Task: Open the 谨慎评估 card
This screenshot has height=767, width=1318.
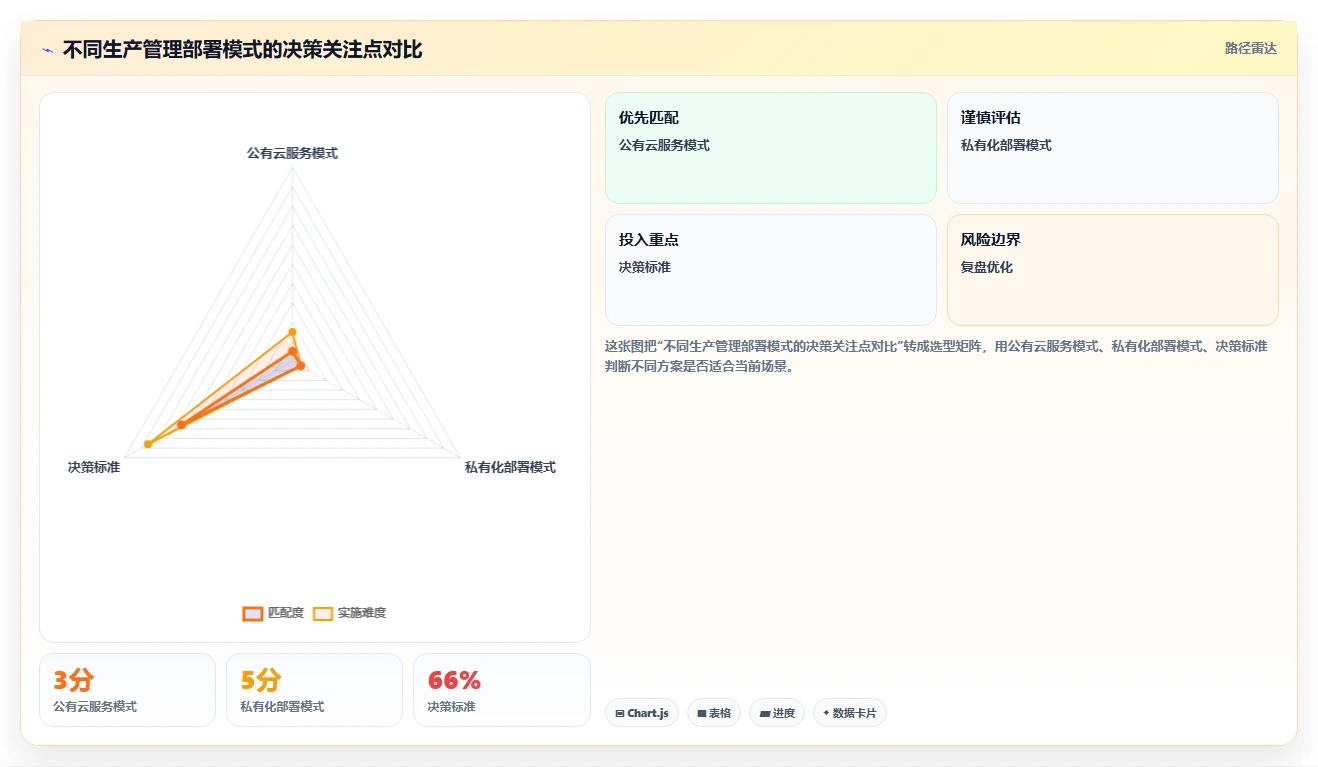Action: pos(1113,148)
